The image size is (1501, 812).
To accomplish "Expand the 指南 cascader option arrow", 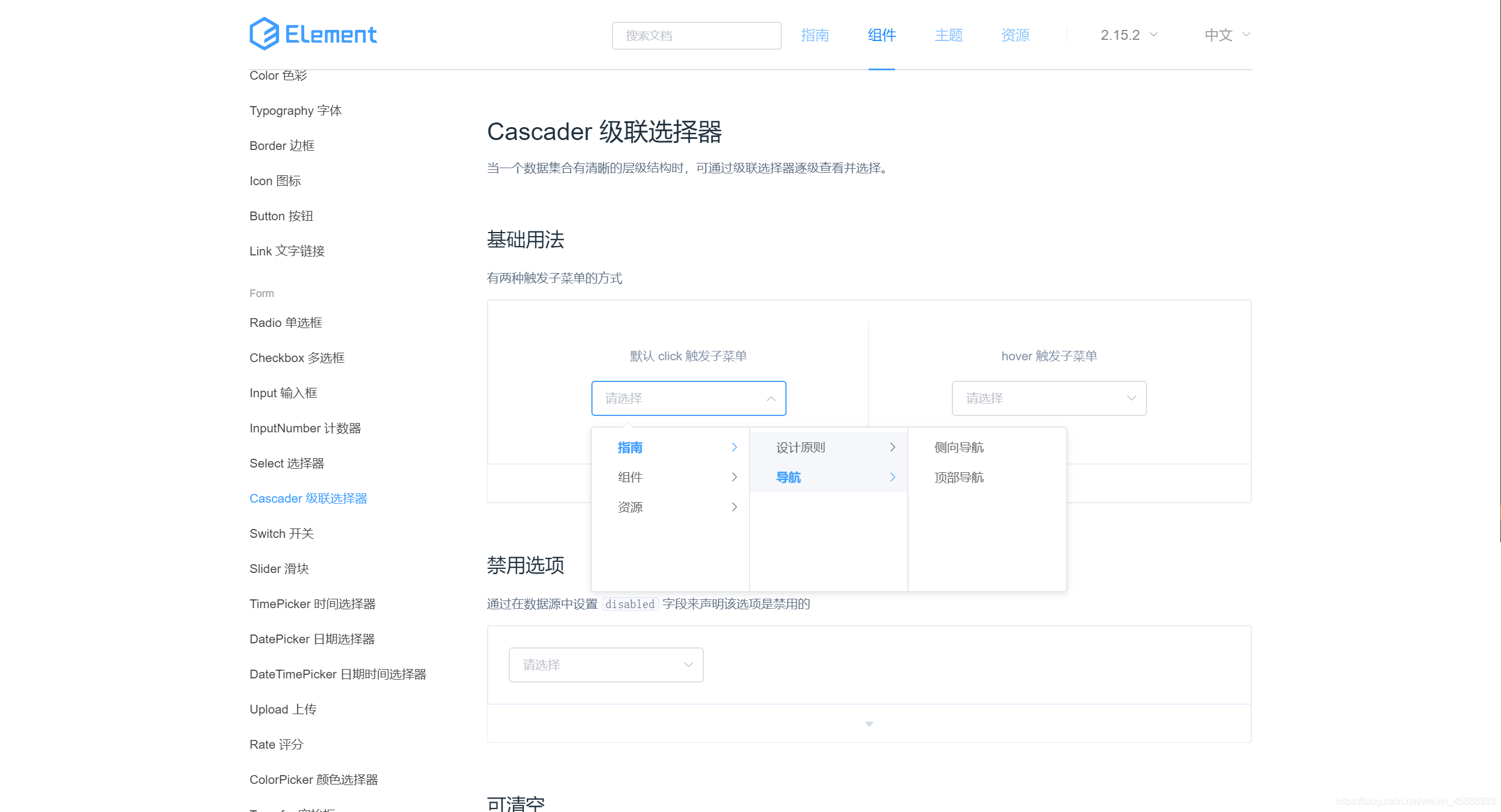I will (x=734, y=448).
